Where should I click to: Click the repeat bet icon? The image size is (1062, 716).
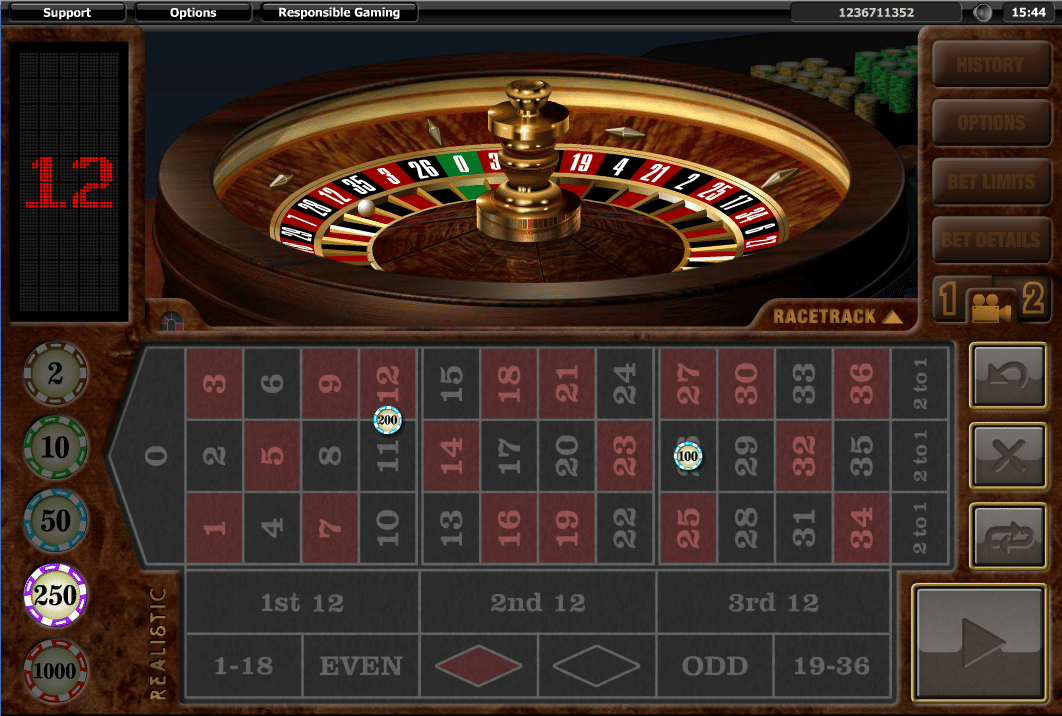(x=1008, y=536)
